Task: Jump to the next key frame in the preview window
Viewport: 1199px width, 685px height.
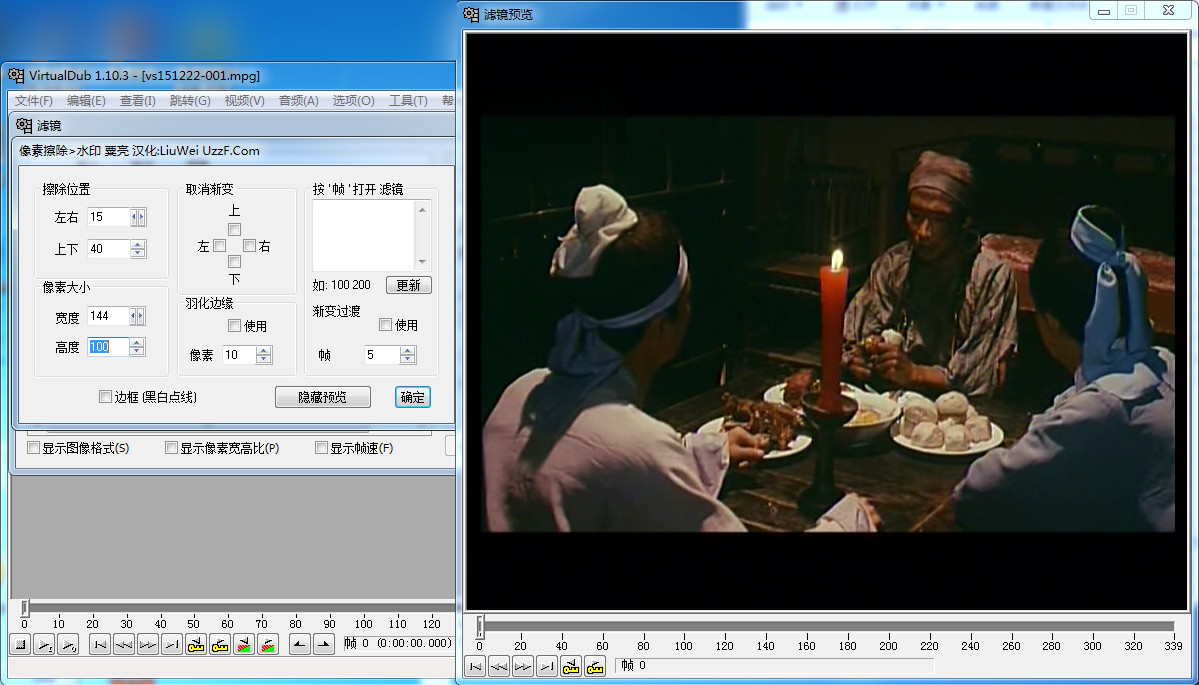Action: (595, 666)
